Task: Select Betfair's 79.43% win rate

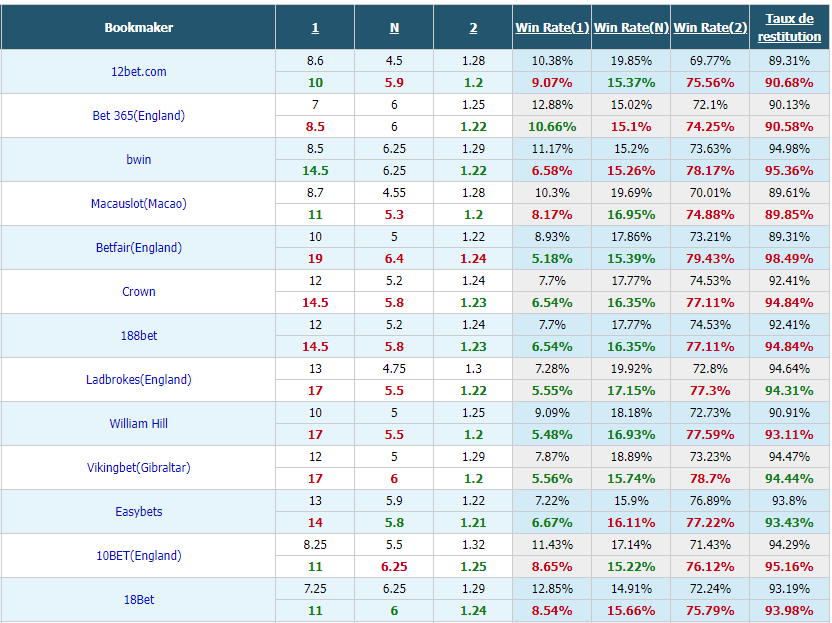Action: tap(710, 259)
